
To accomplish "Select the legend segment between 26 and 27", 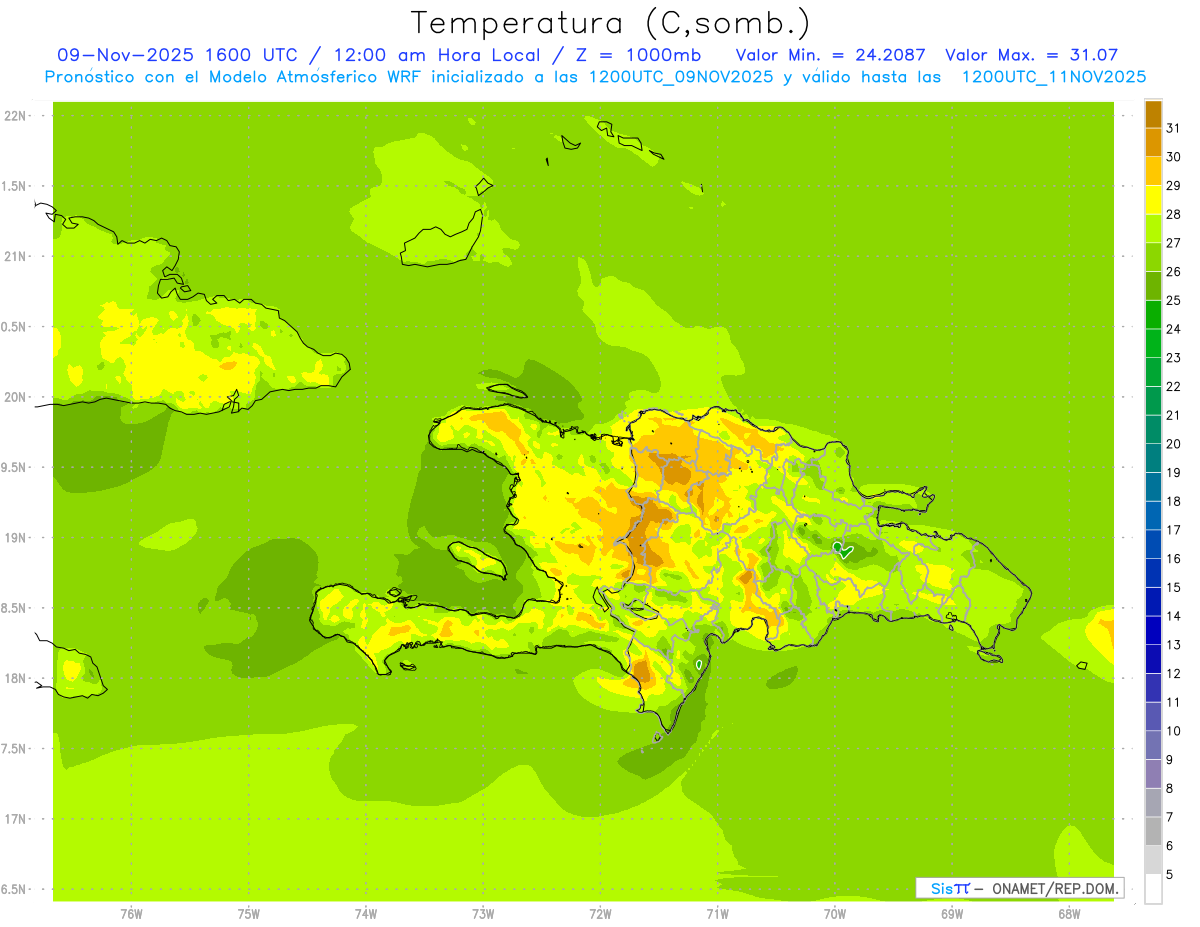I will (1153, 257).
